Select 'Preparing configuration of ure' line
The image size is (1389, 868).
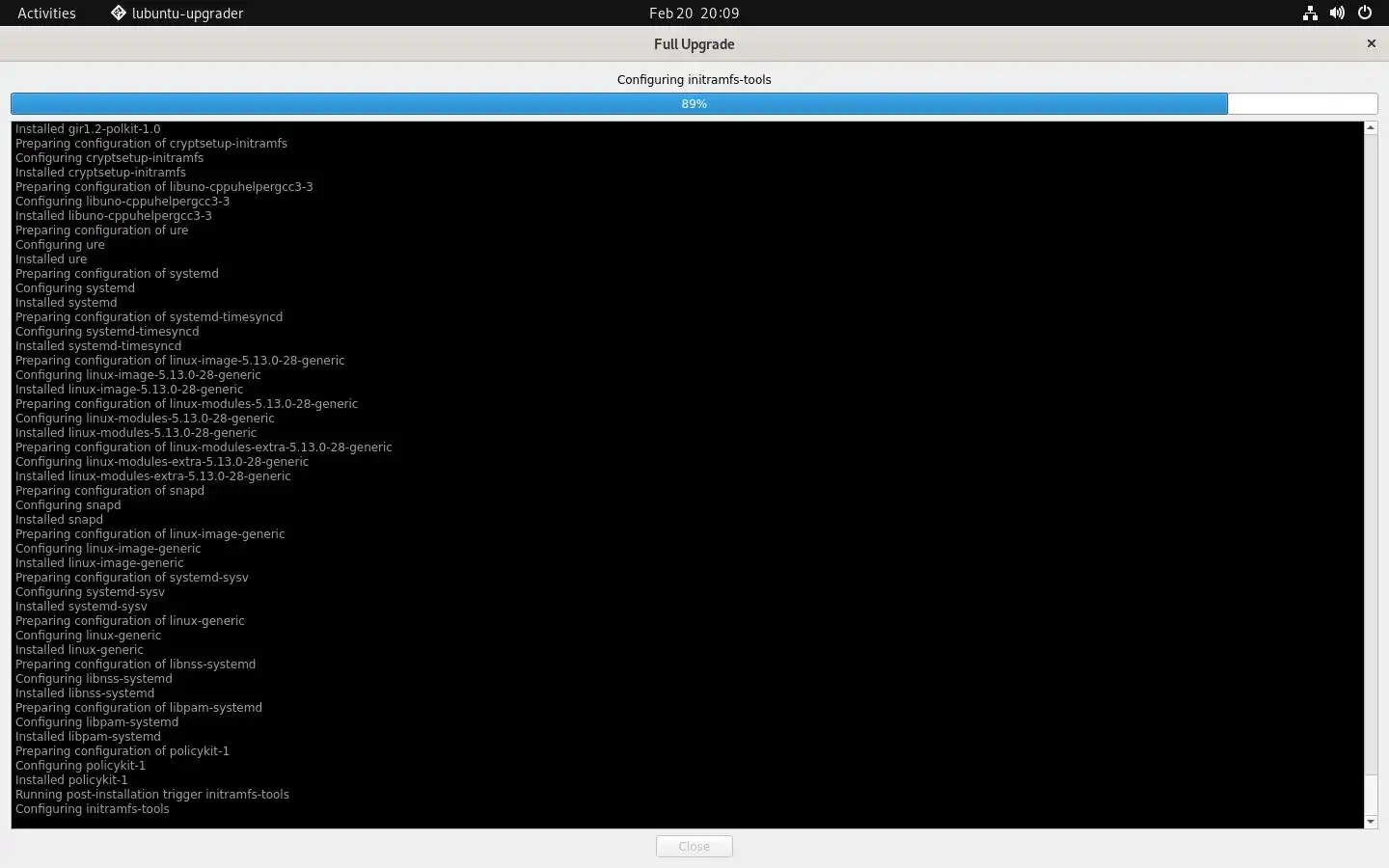tap(101, 230)
